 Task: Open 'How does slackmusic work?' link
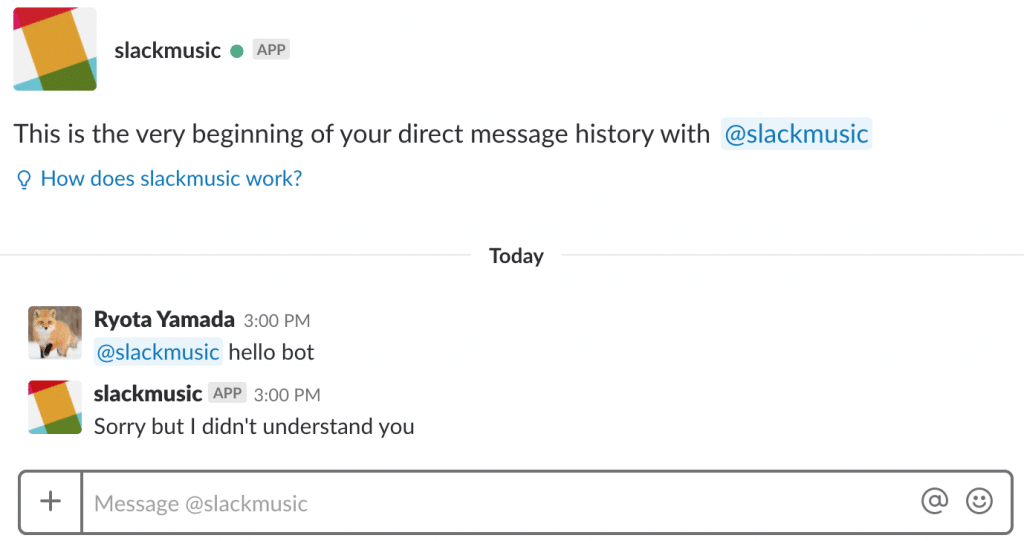pyautogui.click(x=171, y=178)
